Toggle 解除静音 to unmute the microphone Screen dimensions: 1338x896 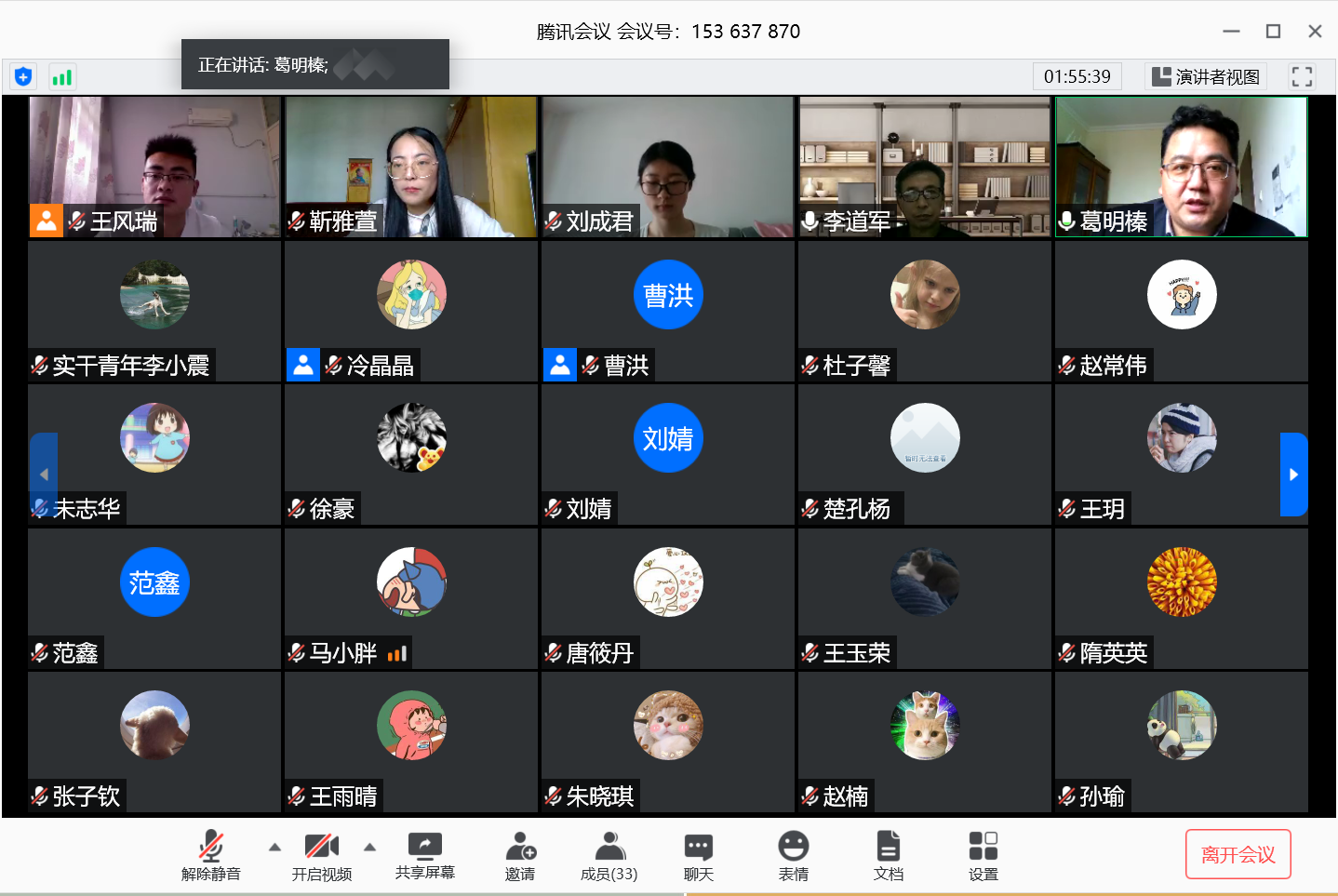click(x=211, y=855)
